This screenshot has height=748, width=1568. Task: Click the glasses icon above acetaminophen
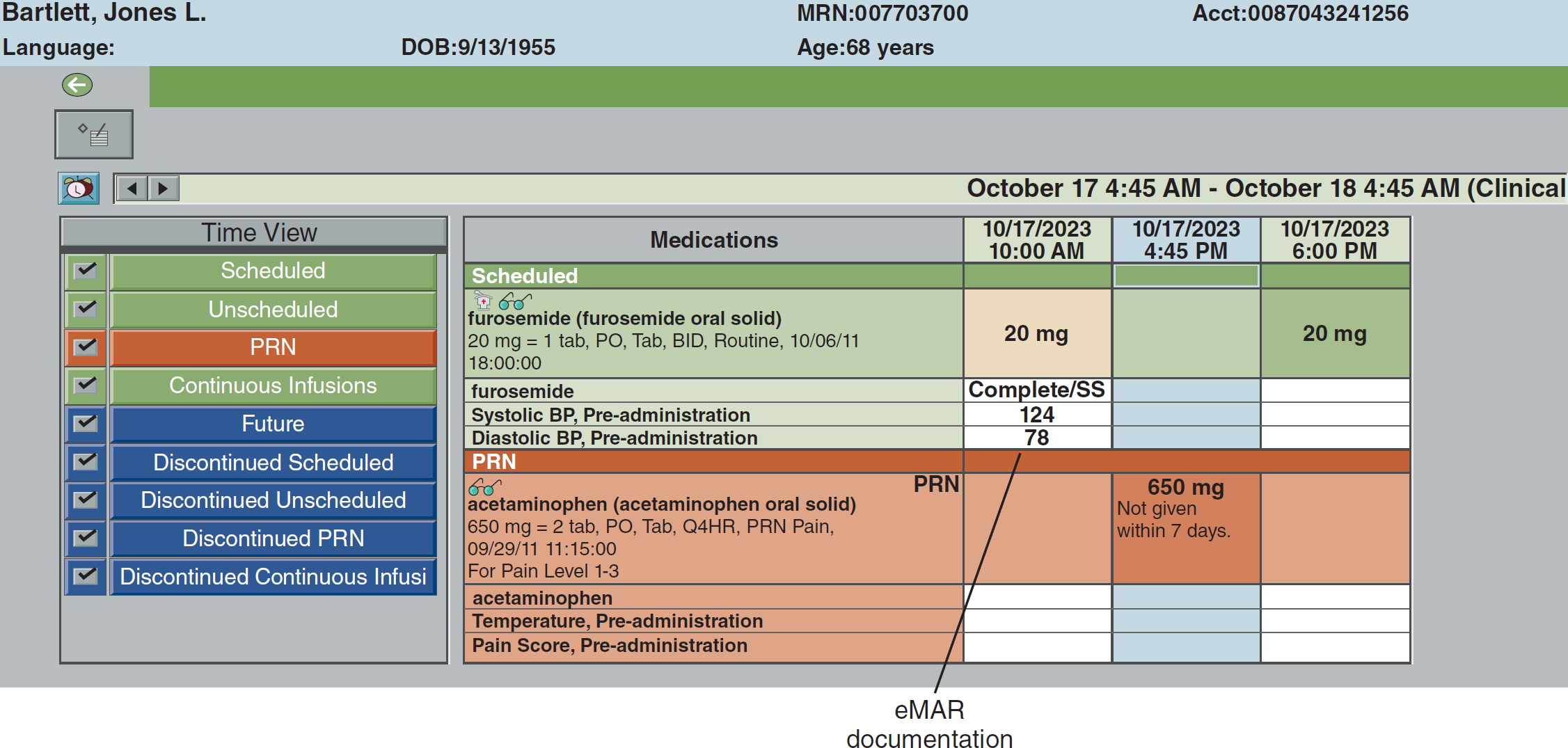click(x=484, y=486)
